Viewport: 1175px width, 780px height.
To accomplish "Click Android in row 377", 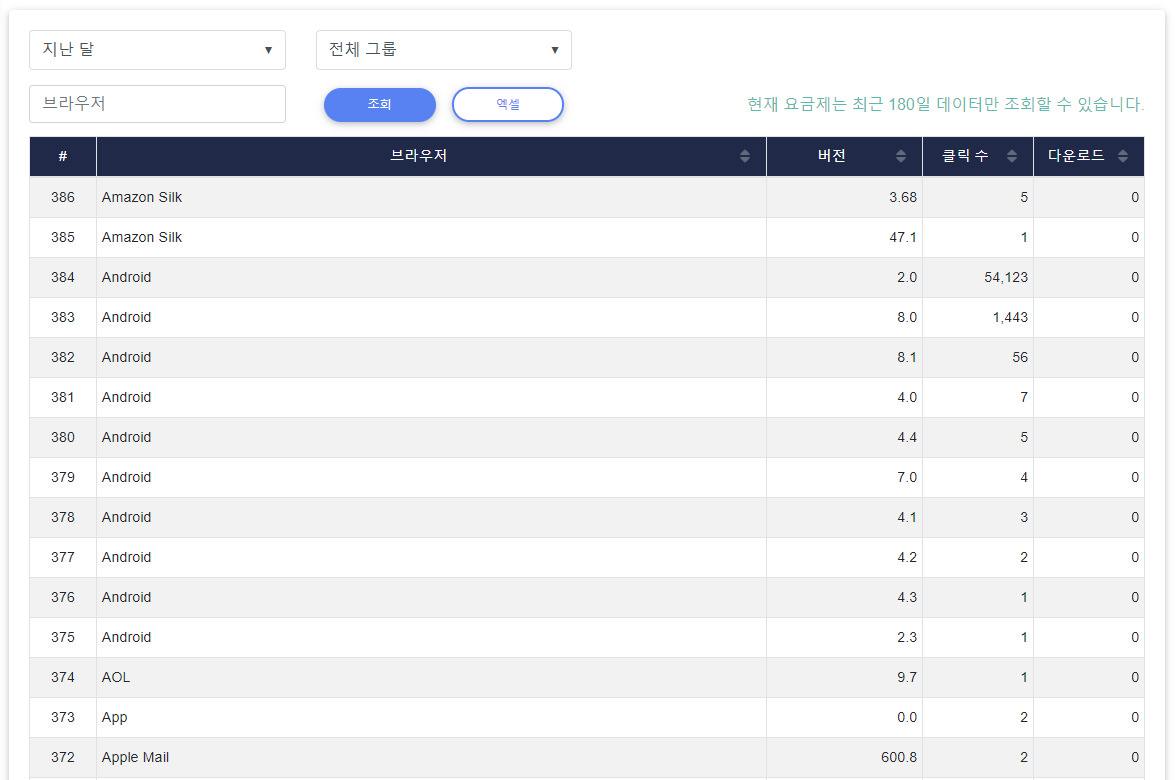I will 126,557.
